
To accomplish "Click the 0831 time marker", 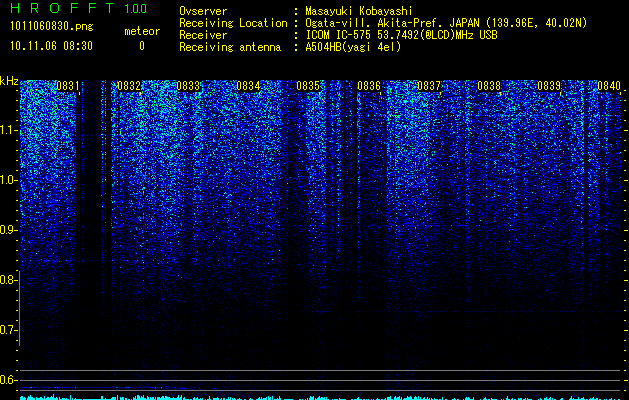I will click(68, 86).
